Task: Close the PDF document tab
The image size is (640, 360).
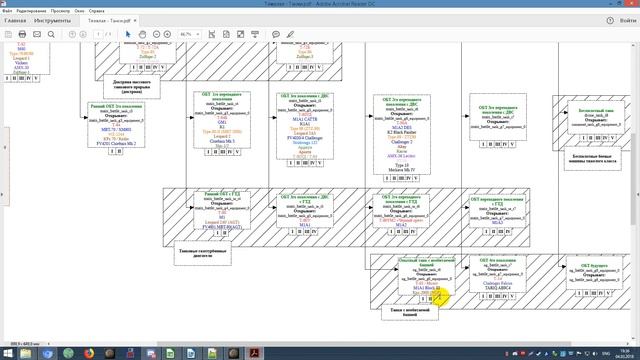Action: coord(135,20)
